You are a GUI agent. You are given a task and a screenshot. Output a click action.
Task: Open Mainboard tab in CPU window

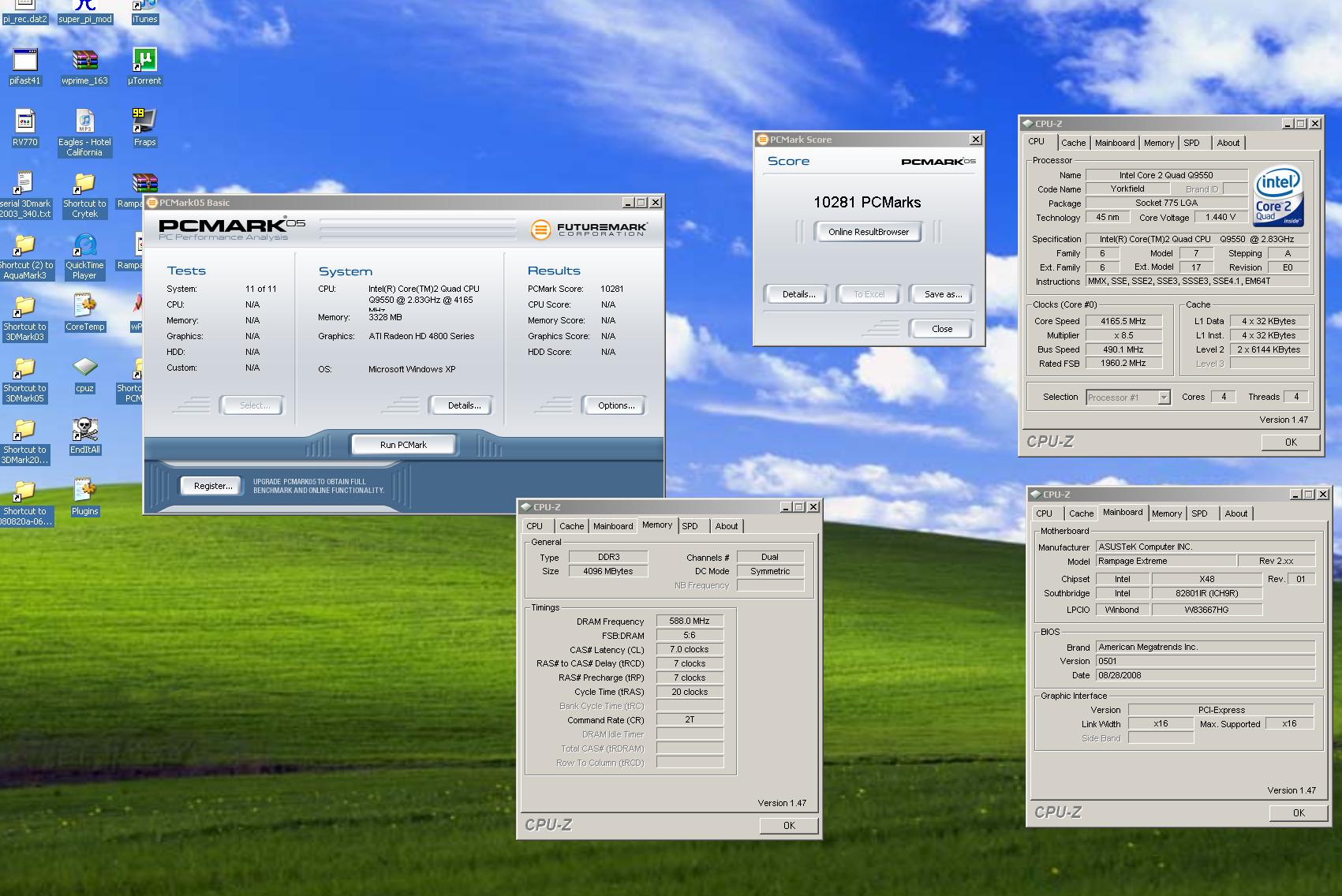[1115, 143]
